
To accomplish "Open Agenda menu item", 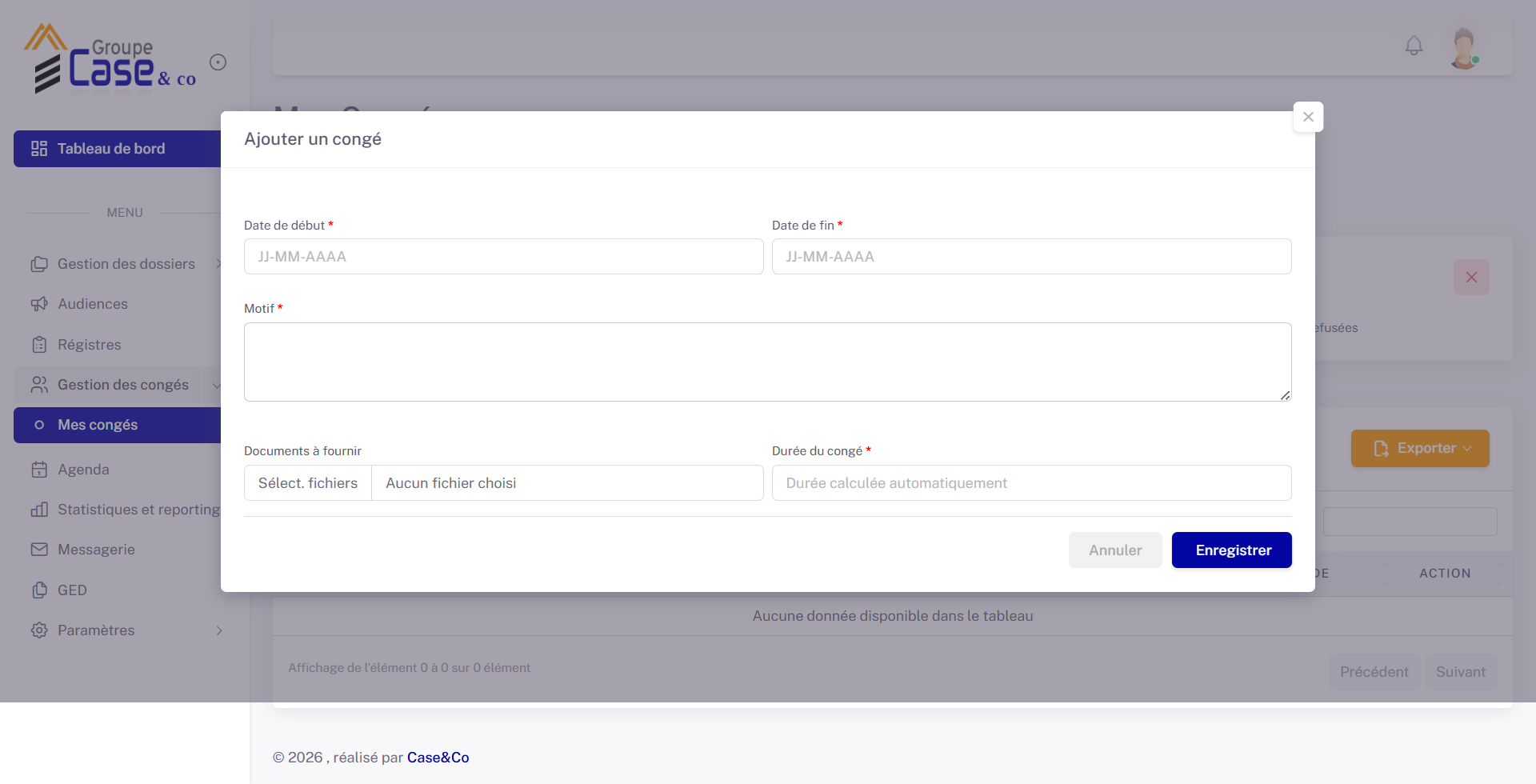I will click(x=118, y=470).
